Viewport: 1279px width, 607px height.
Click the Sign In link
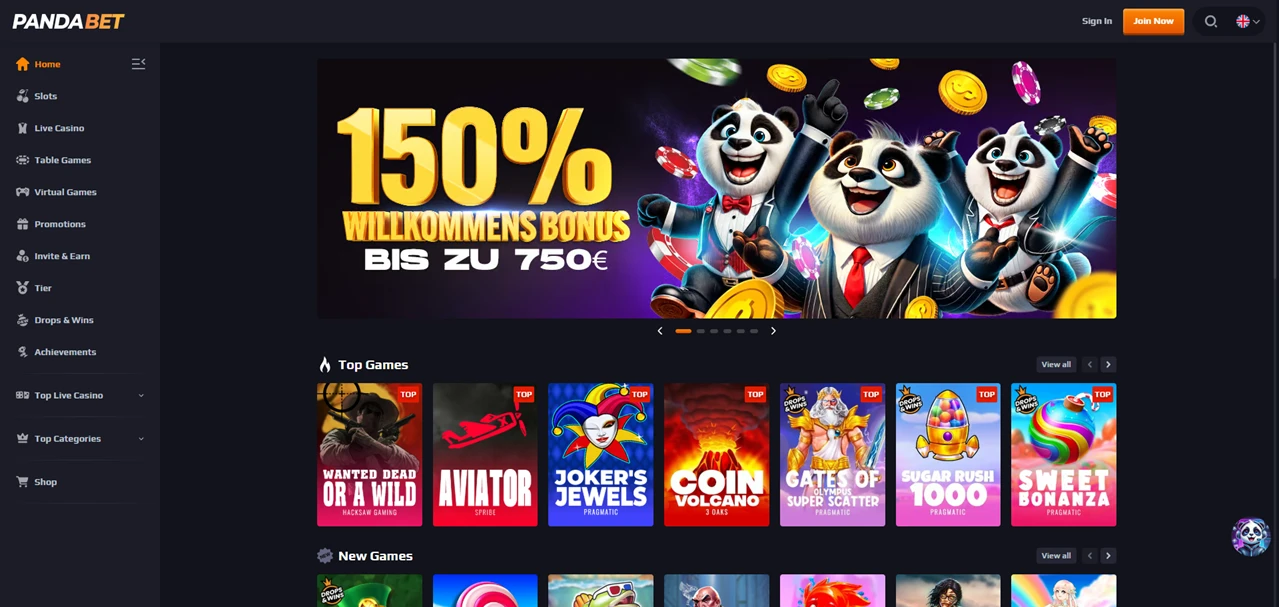[1096, 21]
